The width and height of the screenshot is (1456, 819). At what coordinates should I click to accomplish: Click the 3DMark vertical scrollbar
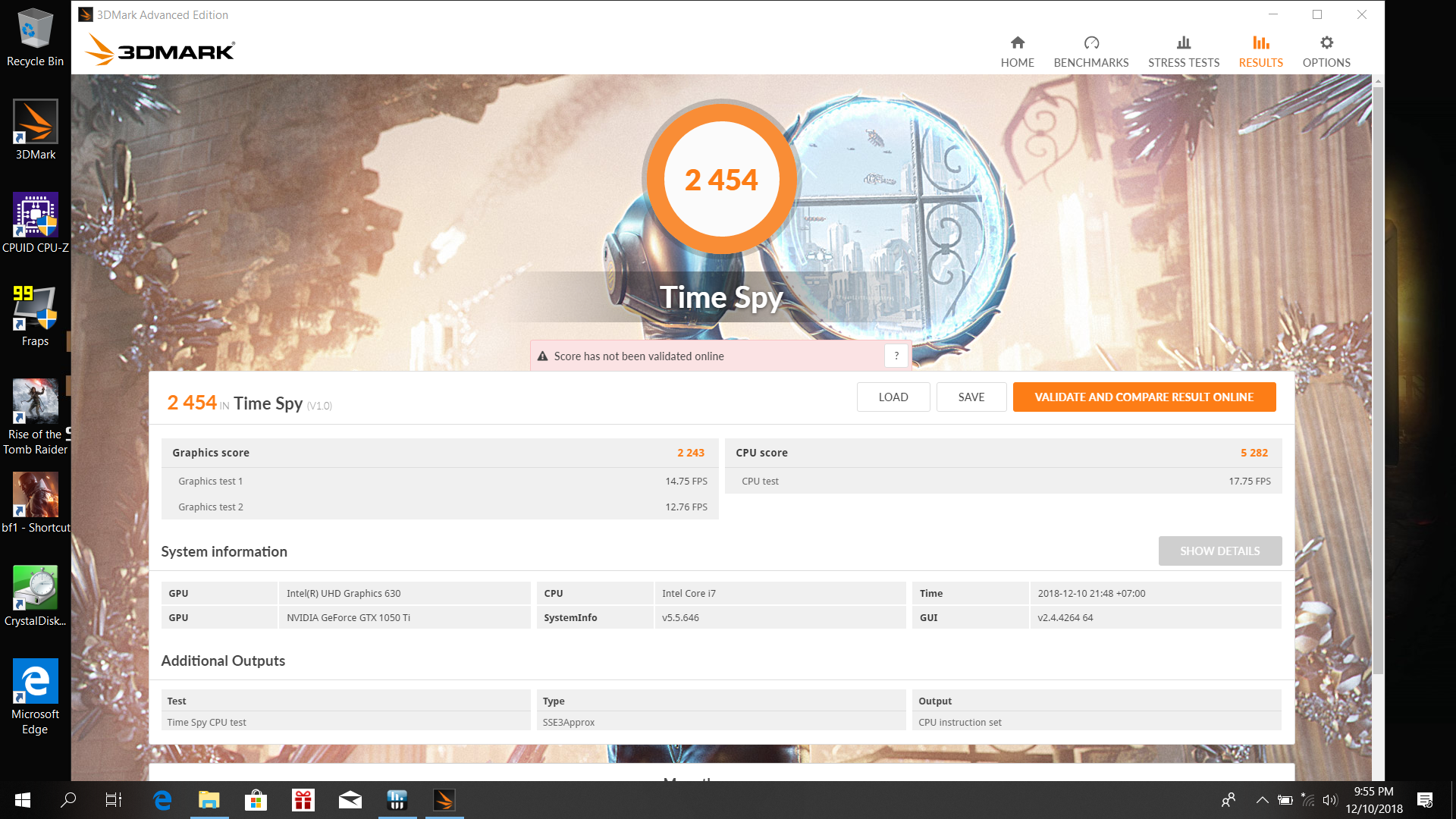click(x=1378, y=379)
